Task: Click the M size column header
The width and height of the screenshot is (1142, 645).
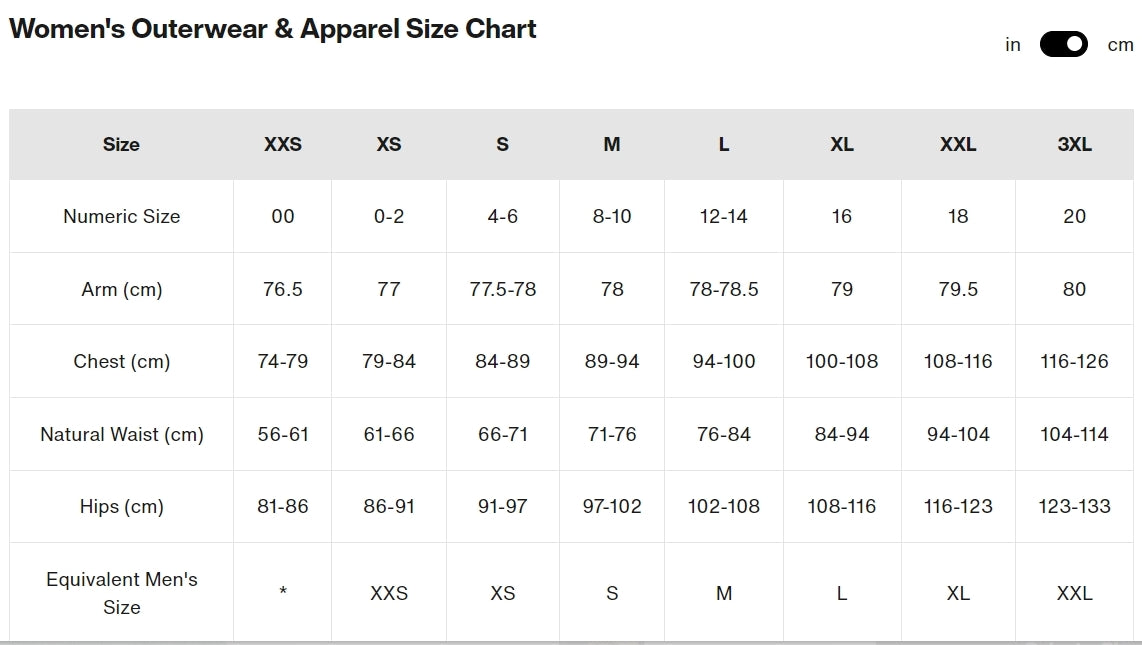Action: 612,144
